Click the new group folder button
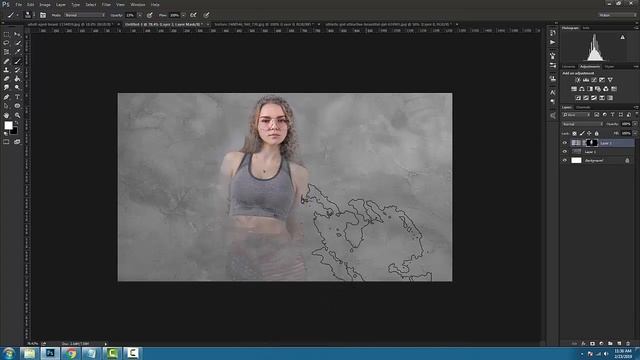The image size is (640, 360). point(610,344)
